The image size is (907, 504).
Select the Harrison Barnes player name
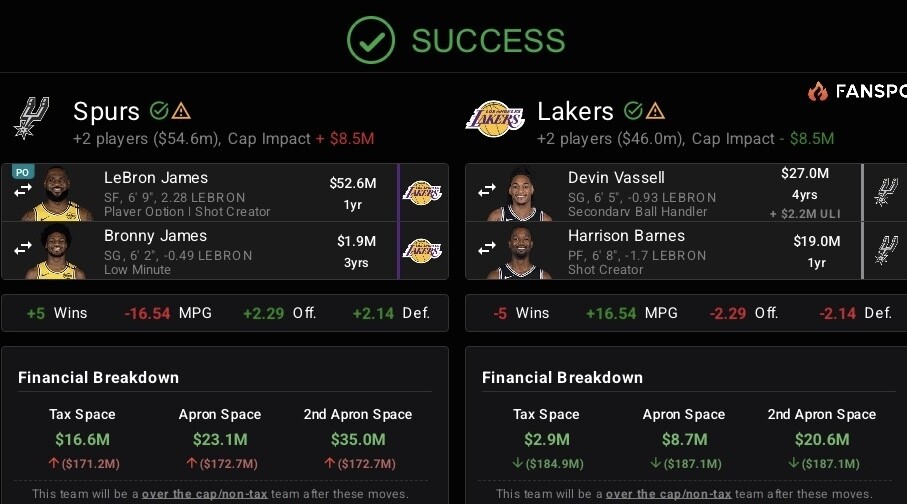pyautogui.click(x=626, y=236)
